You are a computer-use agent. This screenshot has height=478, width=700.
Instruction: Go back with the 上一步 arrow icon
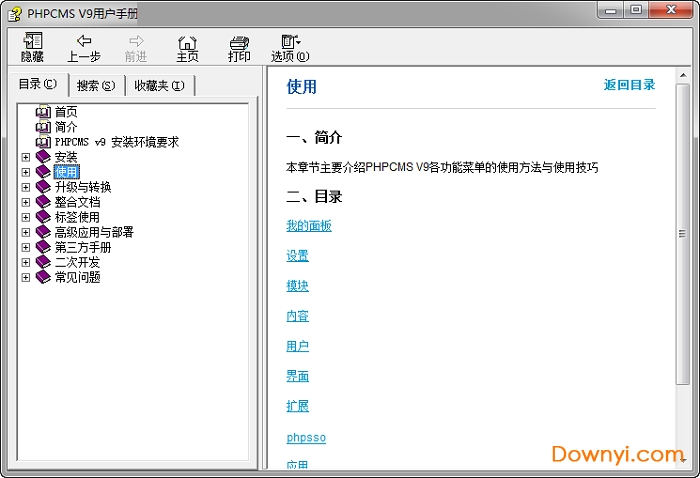pos(84,41)
